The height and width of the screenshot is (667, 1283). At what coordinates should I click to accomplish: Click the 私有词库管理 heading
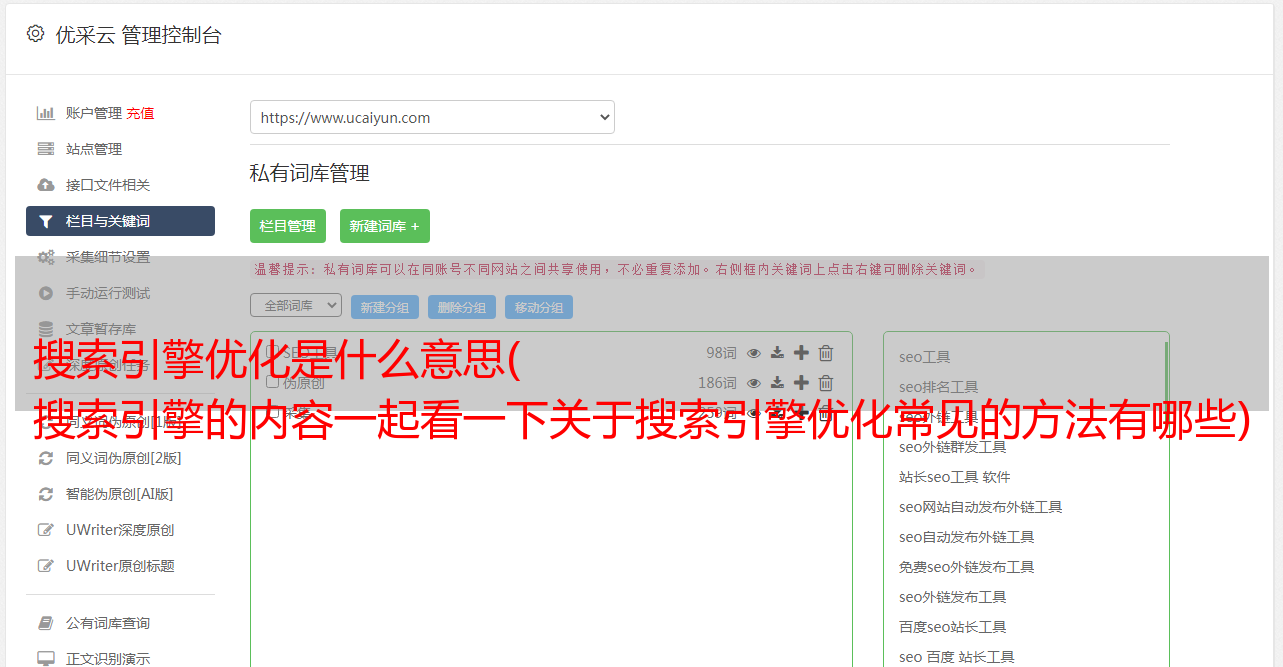[310, 173]
